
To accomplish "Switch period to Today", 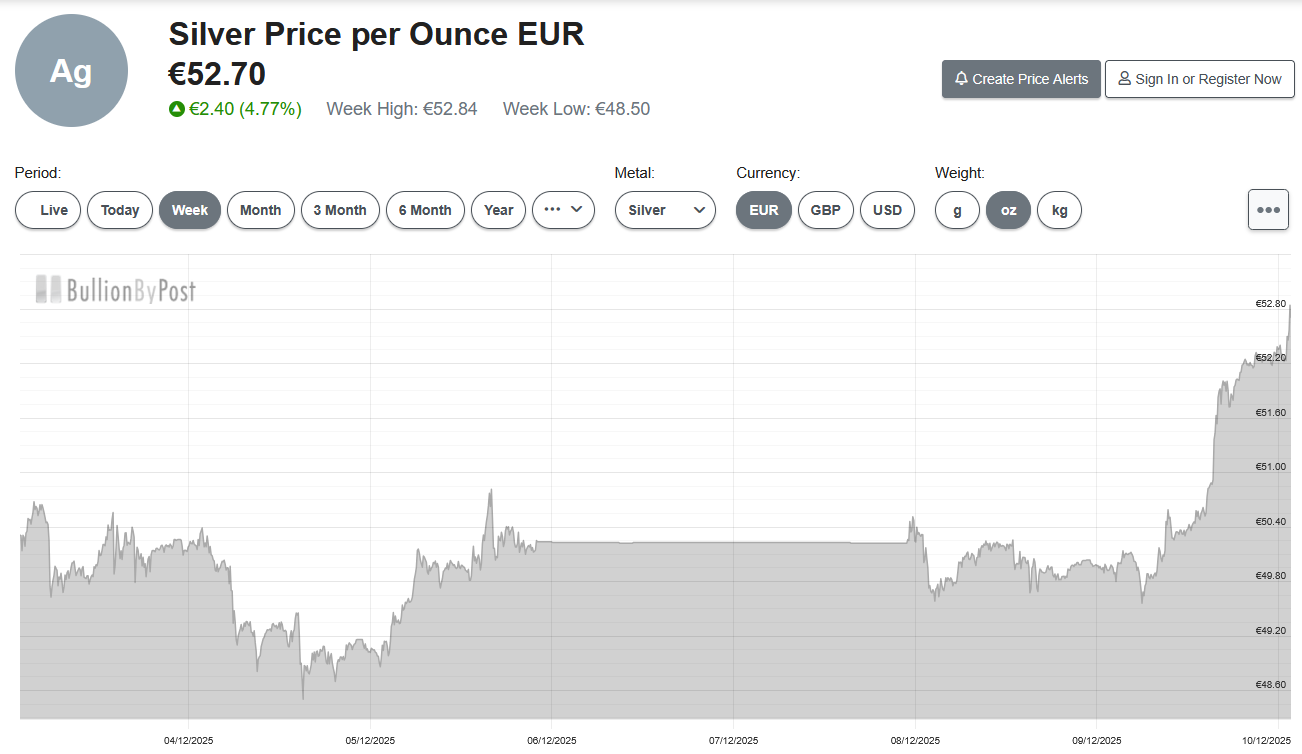I will (120, 210).
